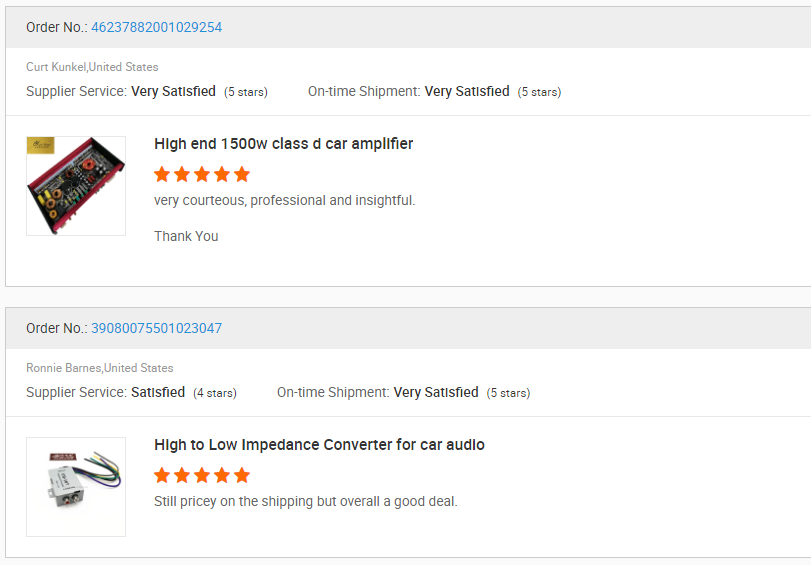Click Curt Kunkel's On-time Shipment rating
Viewport: 811px width, 565px height.
coord(467,91)
